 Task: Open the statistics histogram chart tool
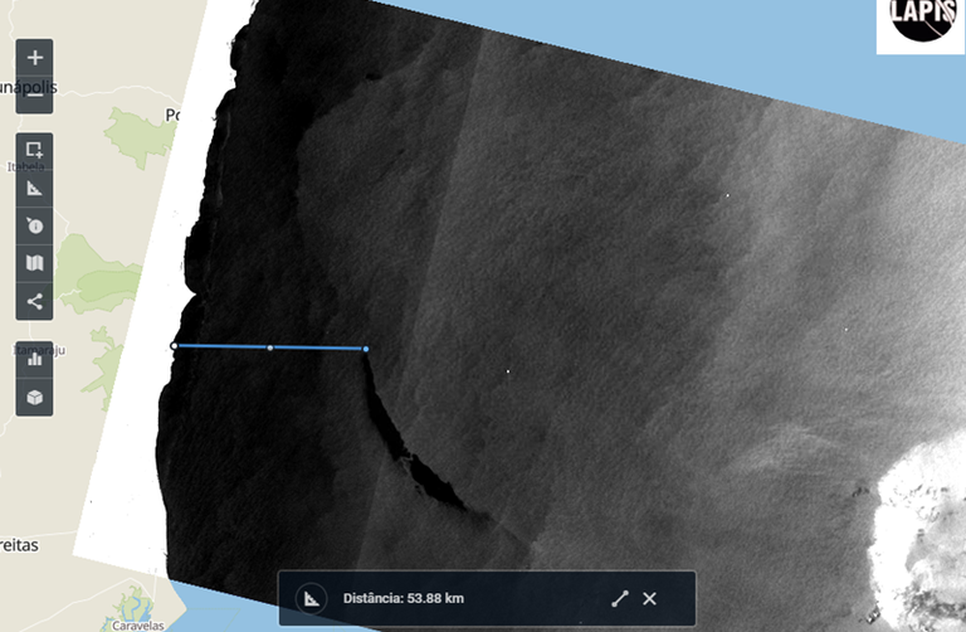pyautogui.click(x=34, y=359)
